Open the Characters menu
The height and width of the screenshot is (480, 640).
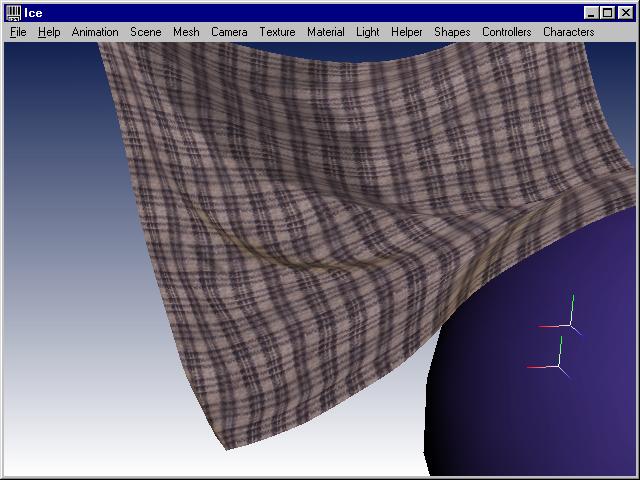click(x=569, y=32)
